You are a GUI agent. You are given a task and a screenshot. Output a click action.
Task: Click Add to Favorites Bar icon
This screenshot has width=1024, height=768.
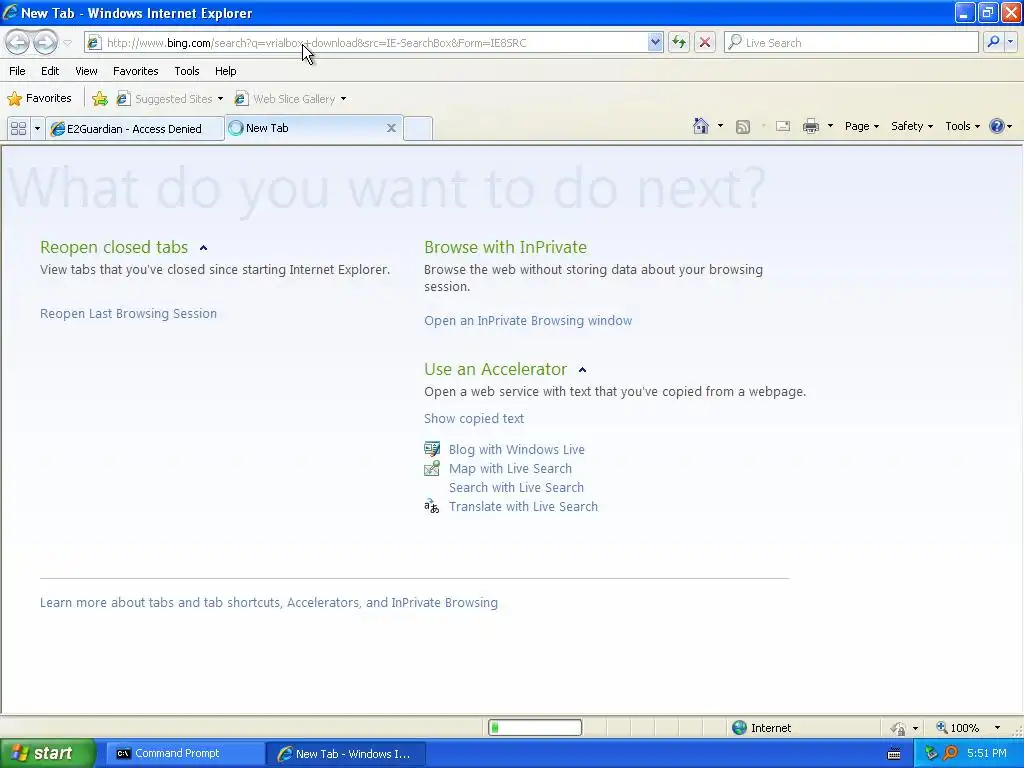coord(100,99)
